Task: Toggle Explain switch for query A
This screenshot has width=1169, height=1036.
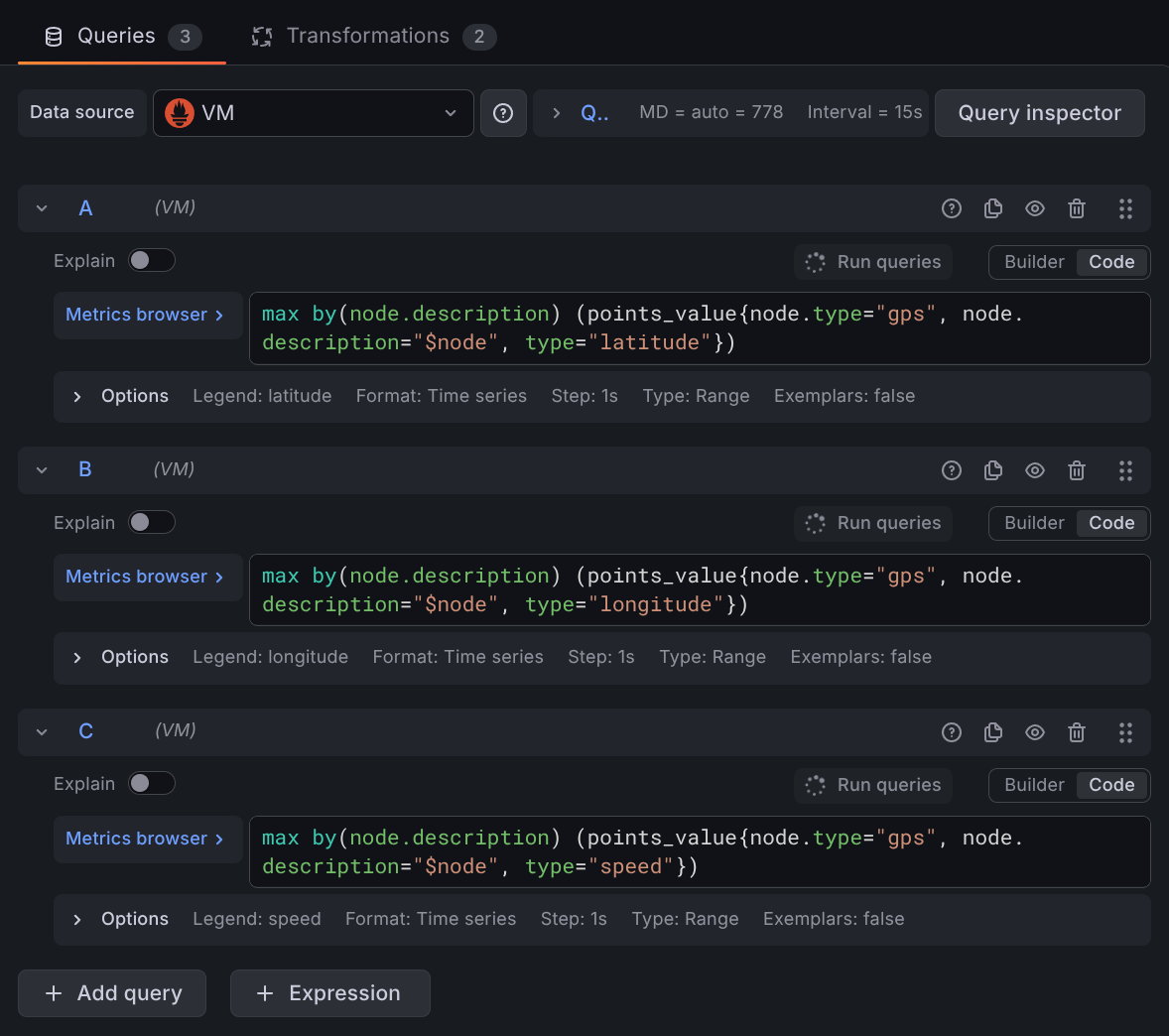Action: point(152,261)
